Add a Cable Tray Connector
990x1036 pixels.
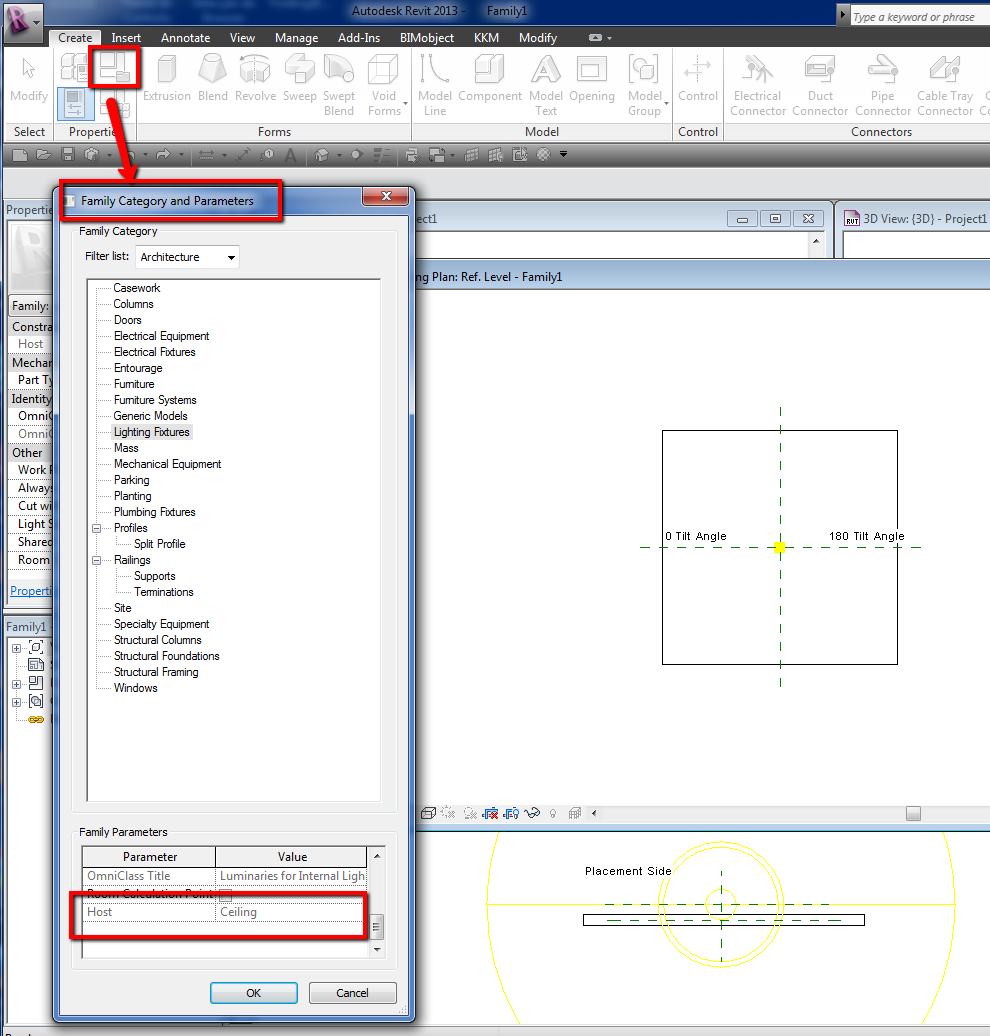tap(945, 86)
